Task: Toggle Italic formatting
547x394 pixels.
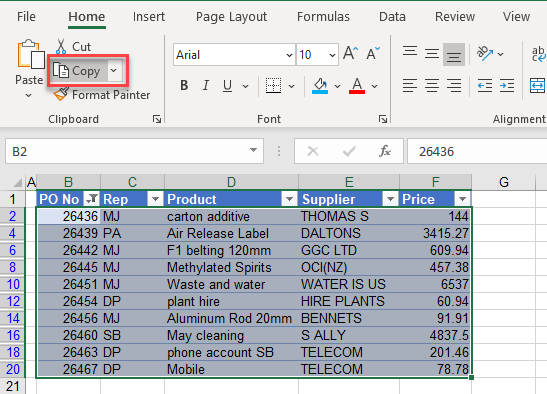Action: coord(206,86)
